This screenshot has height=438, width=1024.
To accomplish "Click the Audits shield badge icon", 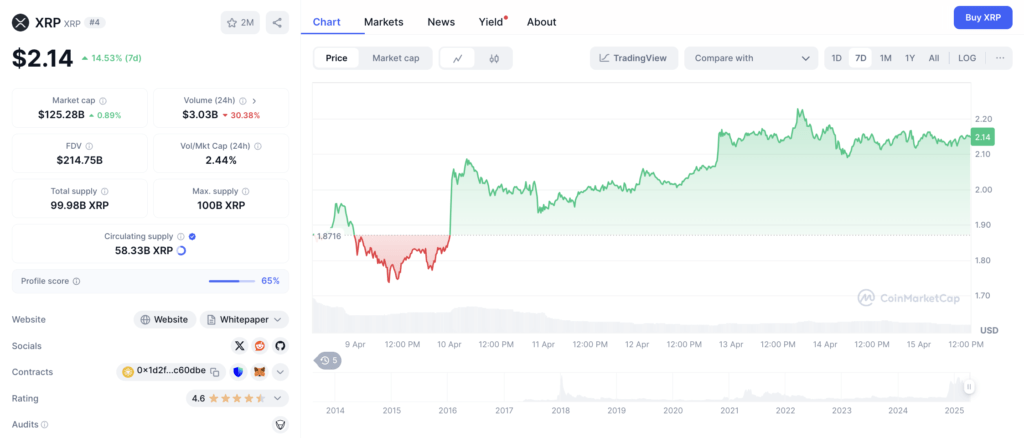I will (x=280, y=424).
